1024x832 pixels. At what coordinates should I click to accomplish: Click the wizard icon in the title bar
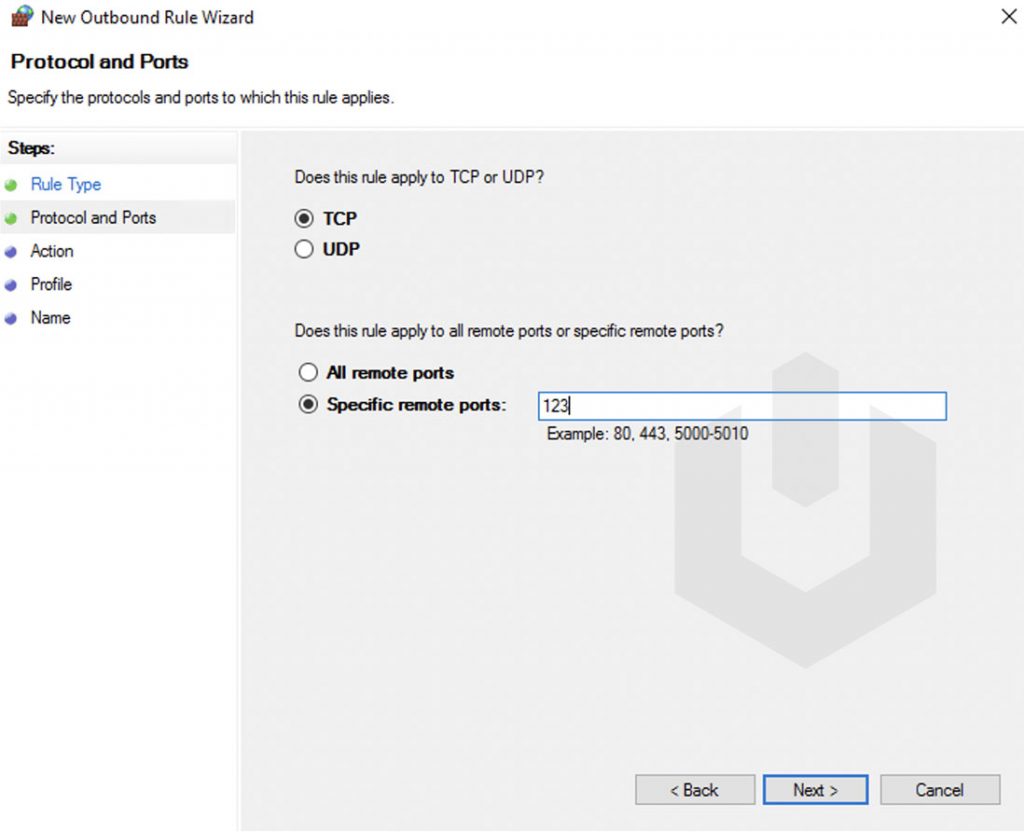pyautogui.click(x=21, y=17)
